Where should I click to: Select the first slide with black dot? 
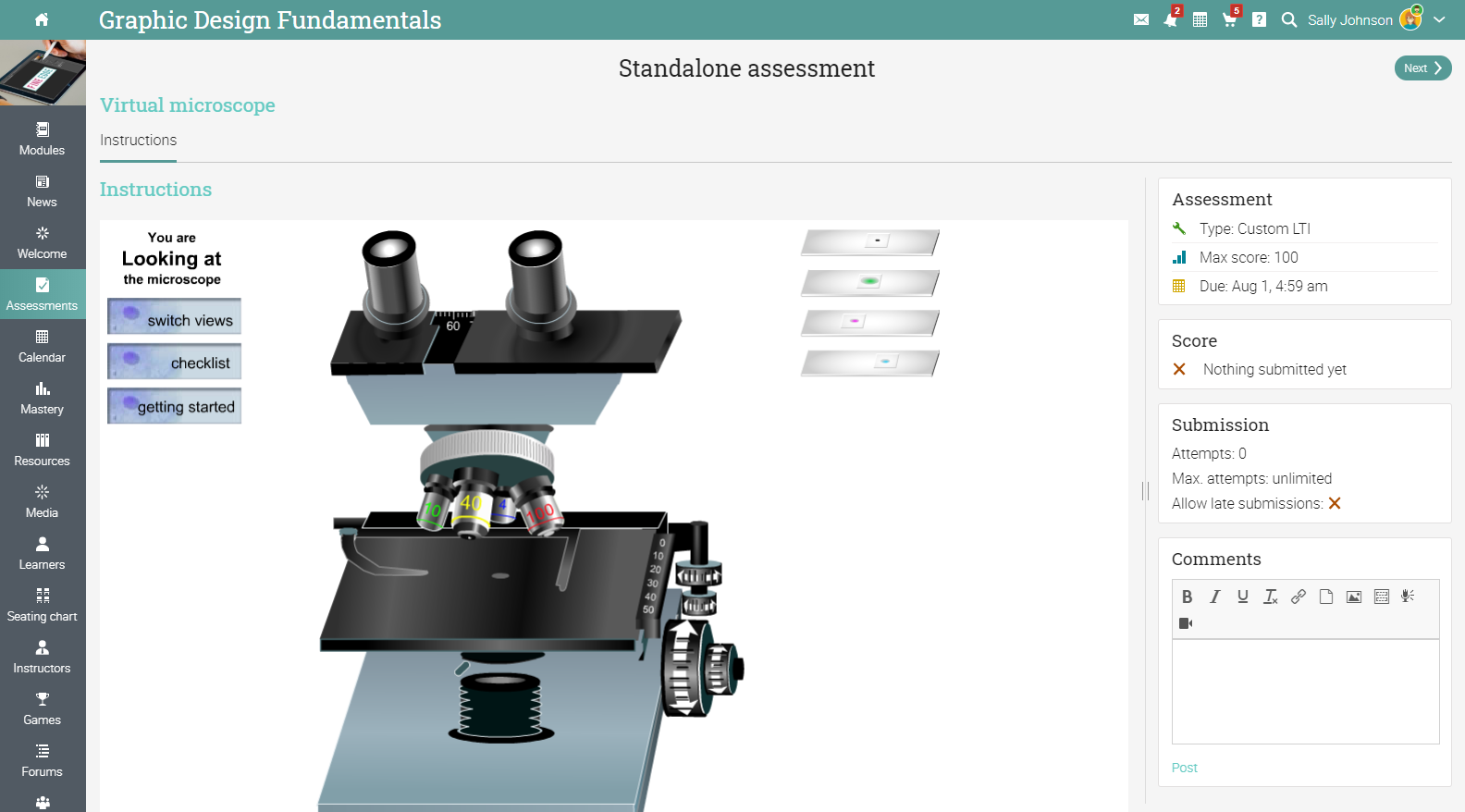870,242
